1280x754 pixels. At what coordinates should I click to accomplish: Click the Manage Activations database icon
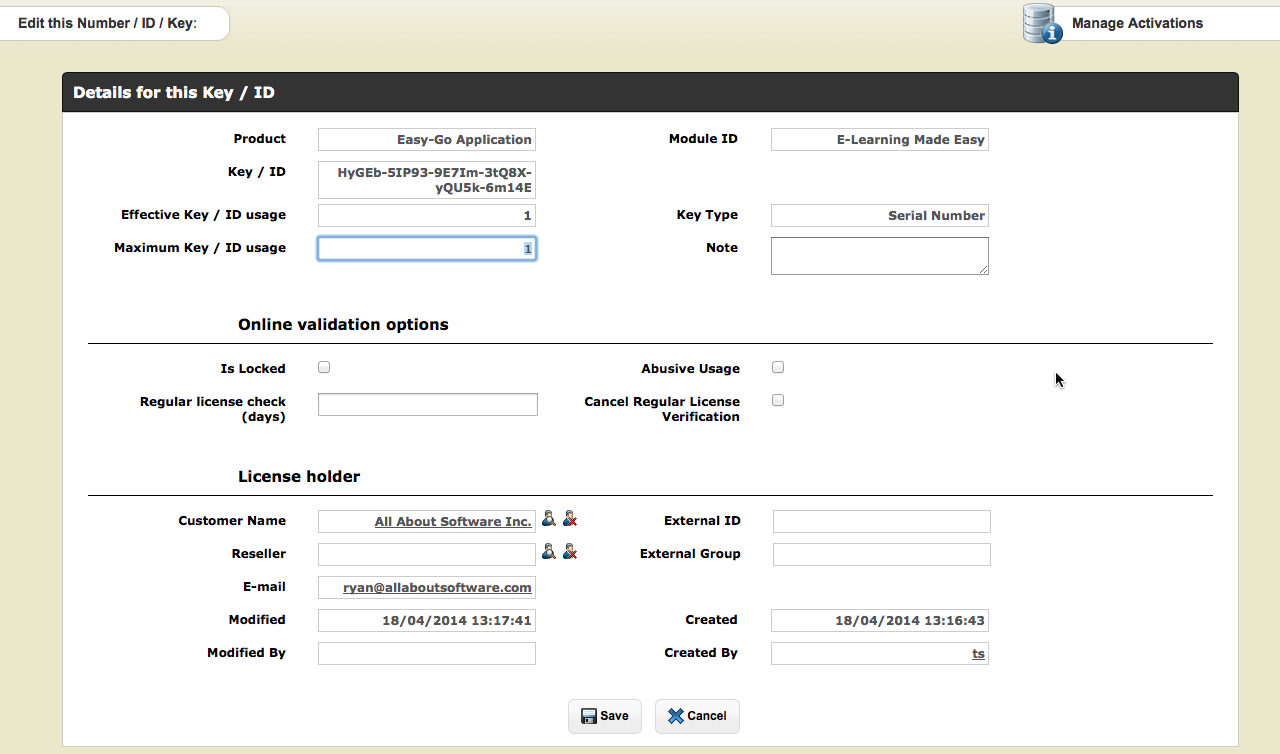tap(1042, 23)
